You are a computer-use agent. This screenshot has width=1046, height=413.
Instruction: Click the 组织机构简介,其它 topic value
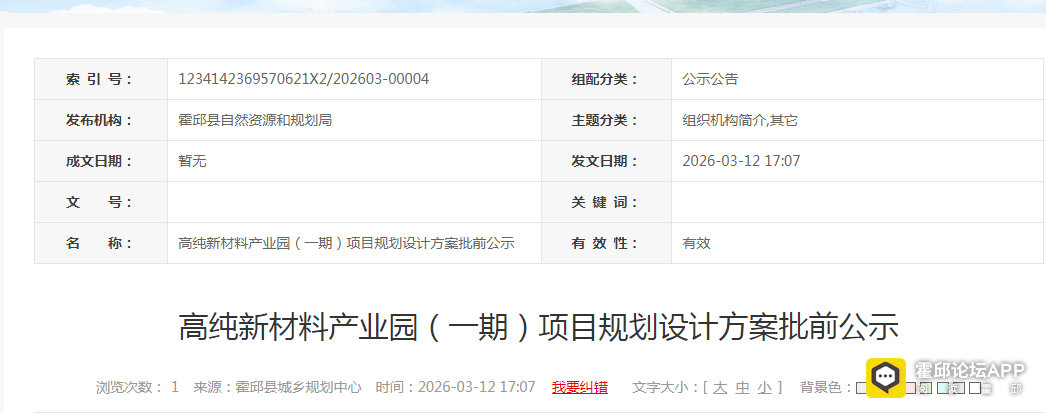coord(740,120)
